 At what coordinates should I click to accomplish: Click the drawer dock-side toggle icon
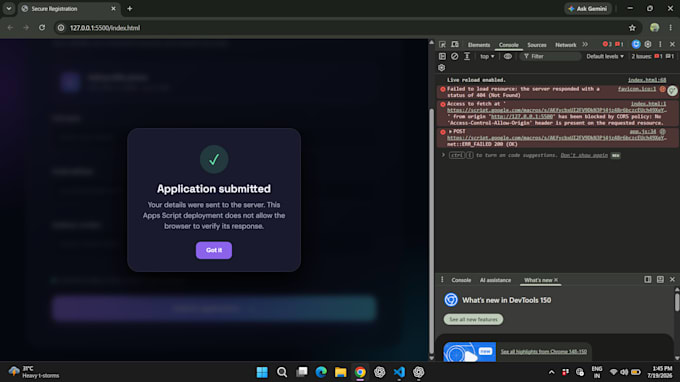pos(647,280)
